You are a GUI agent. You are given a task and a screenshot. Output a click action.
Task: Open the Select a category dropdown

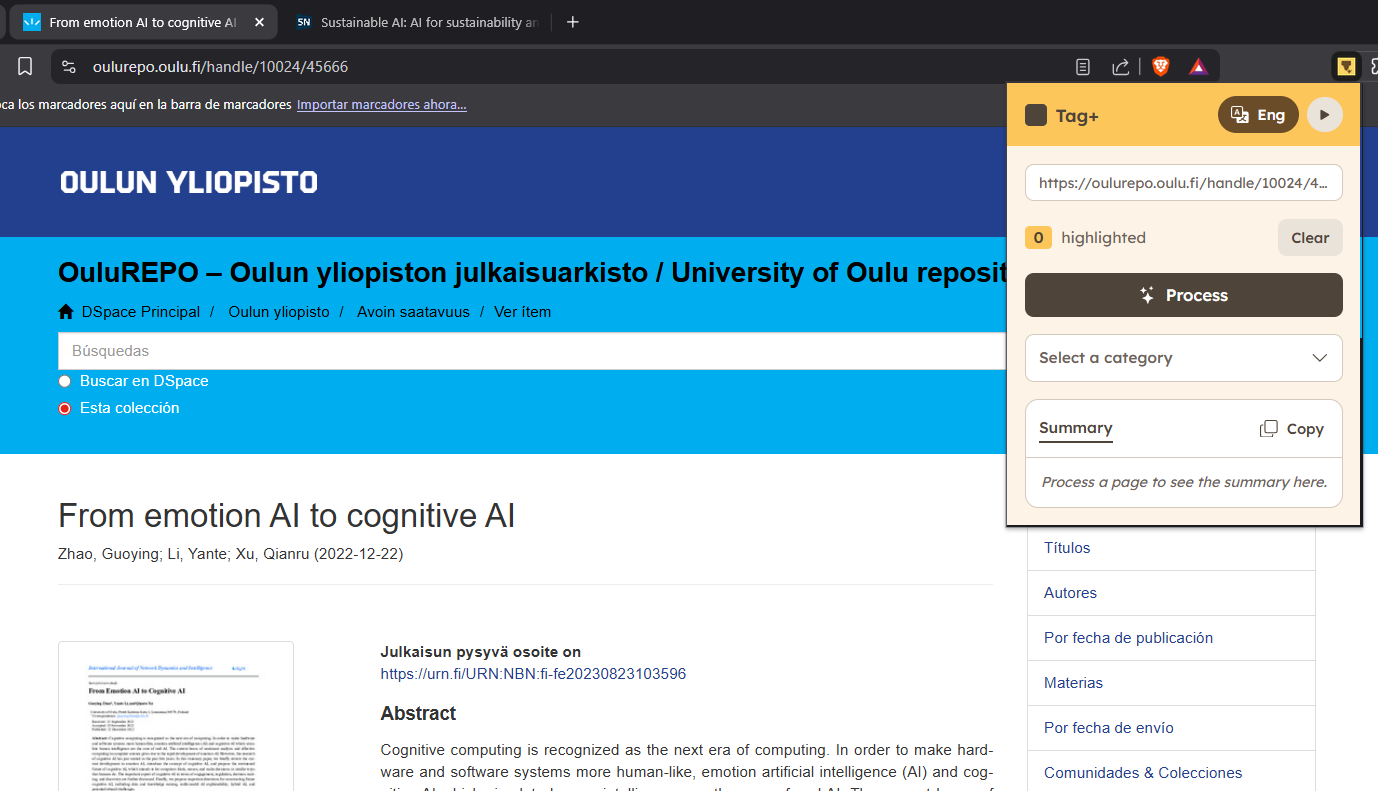click(1184, 358)
